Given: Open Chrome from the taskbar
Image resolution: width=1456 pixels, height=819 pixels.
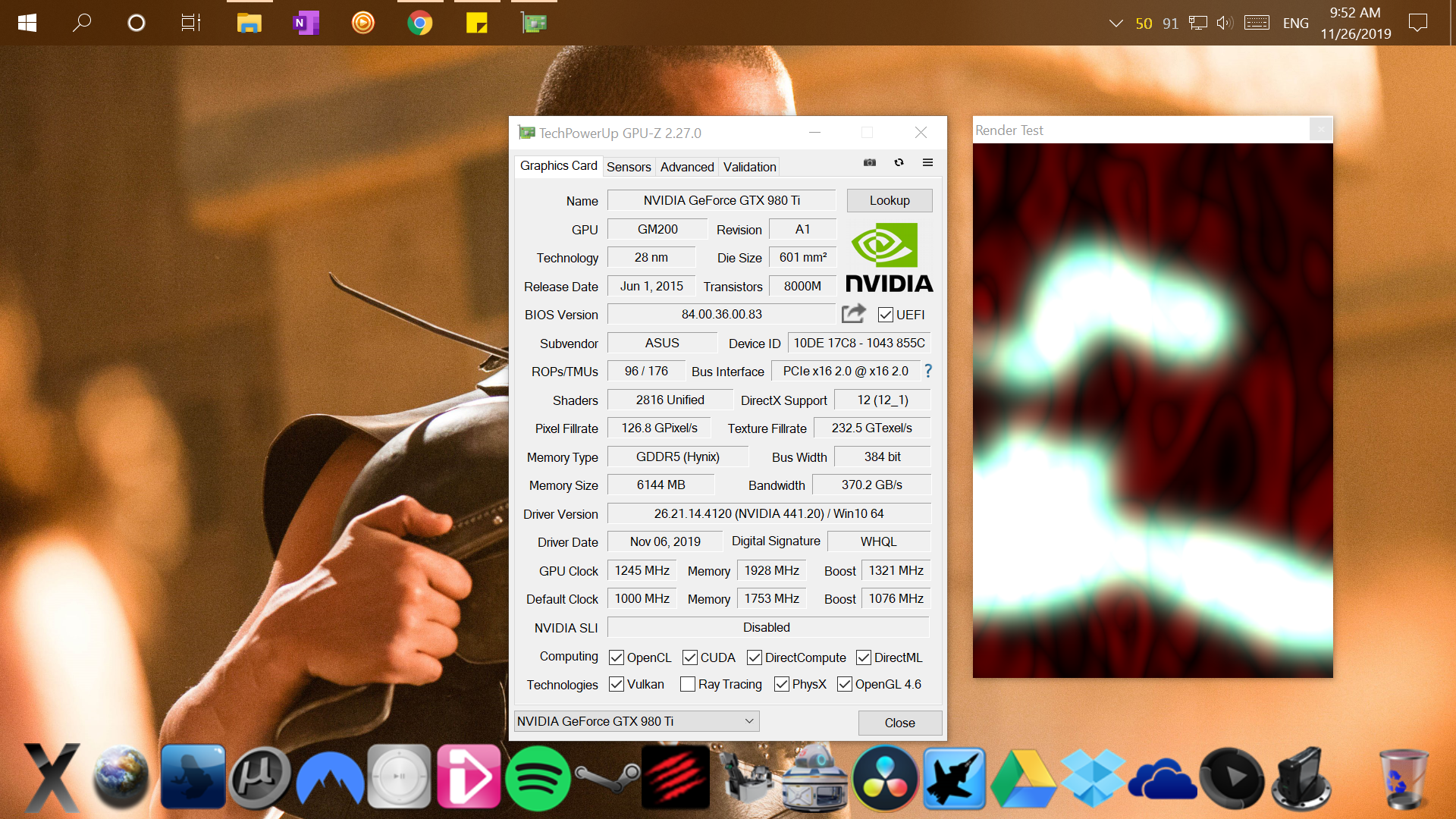Looking at the screenshot, I should pos(419,23).
